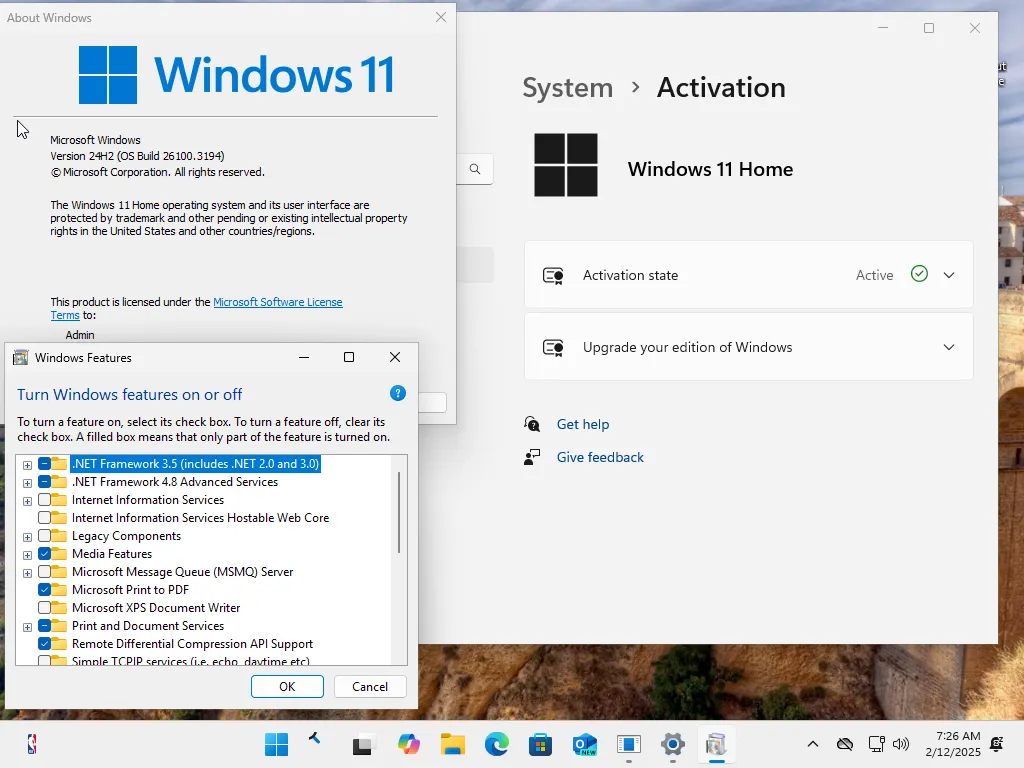Launch Copilot from the taskbar
The height and width of the screenshot is (768, 1024).
pyautogui.click(x=408, y=744)
